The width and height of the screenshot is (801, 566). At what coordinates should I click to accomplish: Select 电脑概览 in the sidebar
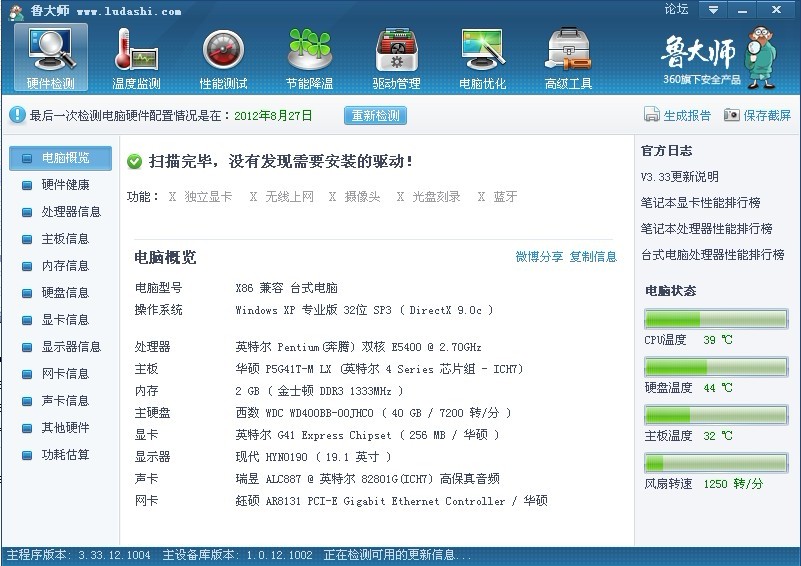[x=60, y=158]
